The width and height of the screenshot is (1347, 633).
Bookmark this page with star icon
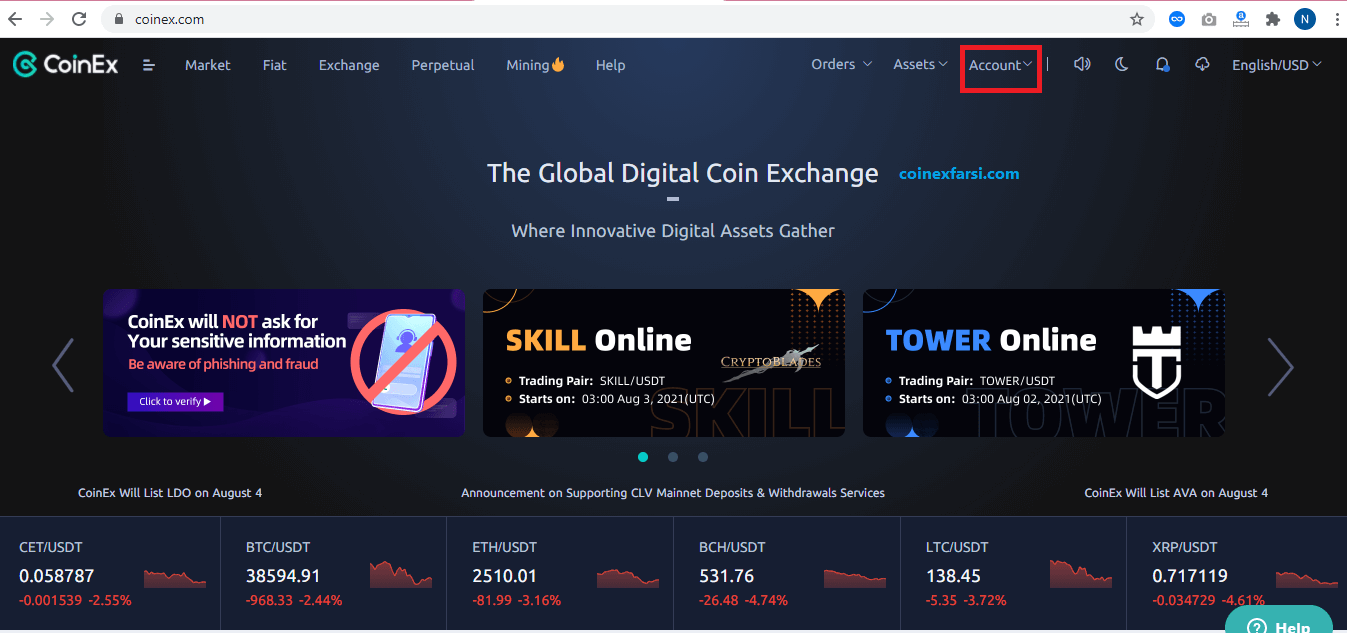1136,19
